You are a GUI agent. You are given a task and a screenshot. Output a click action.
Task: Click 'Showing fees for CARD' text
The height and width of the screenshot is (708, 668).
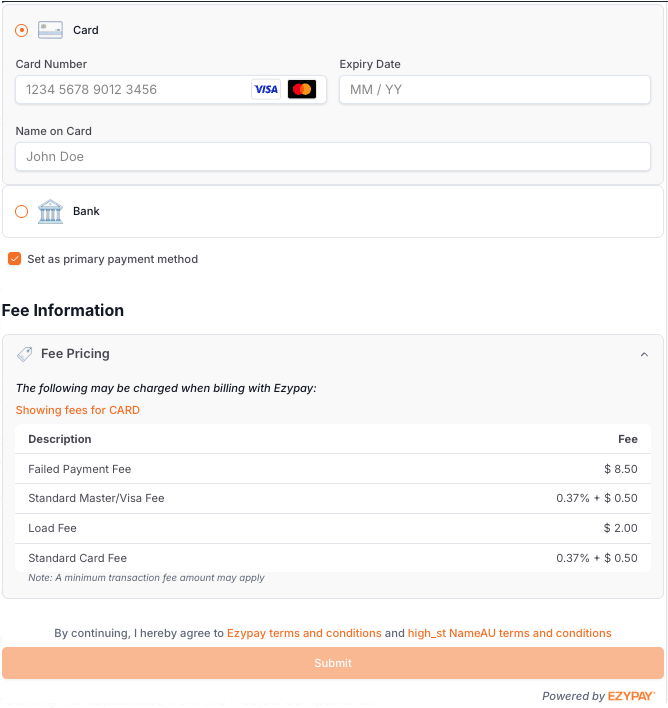tap(78, 410)
